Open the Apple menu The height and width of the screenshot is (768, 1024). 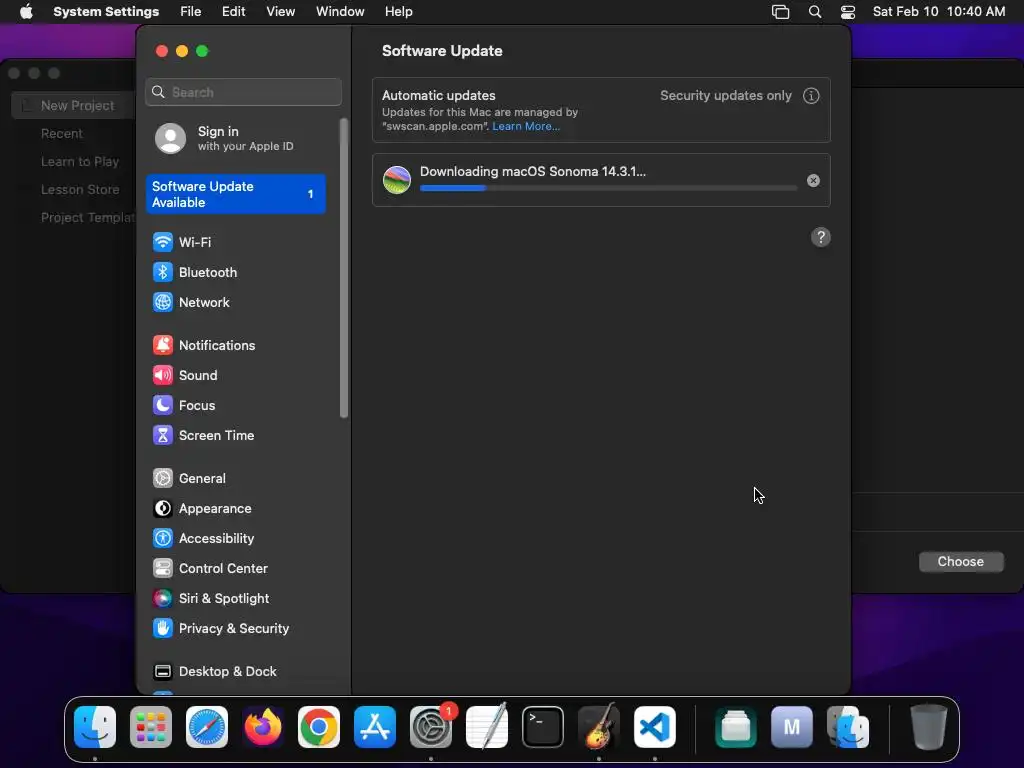point(26,12)
